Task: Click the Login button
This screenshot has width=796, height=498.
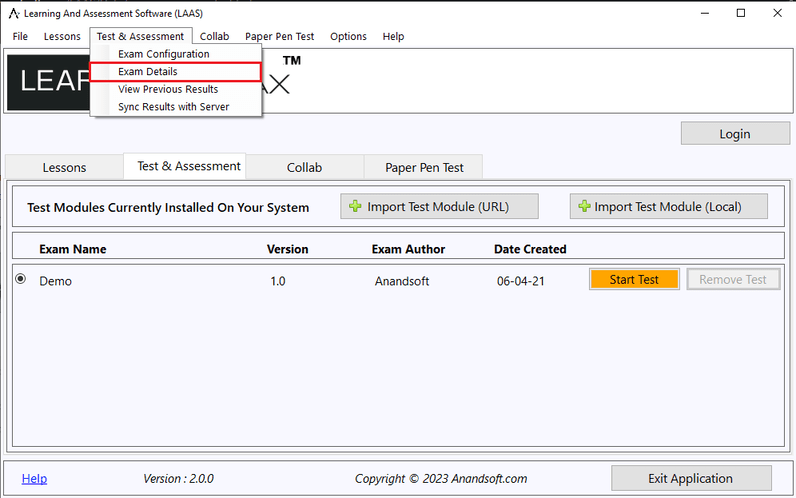Action: pyautogui.click(x=734, y=134)
